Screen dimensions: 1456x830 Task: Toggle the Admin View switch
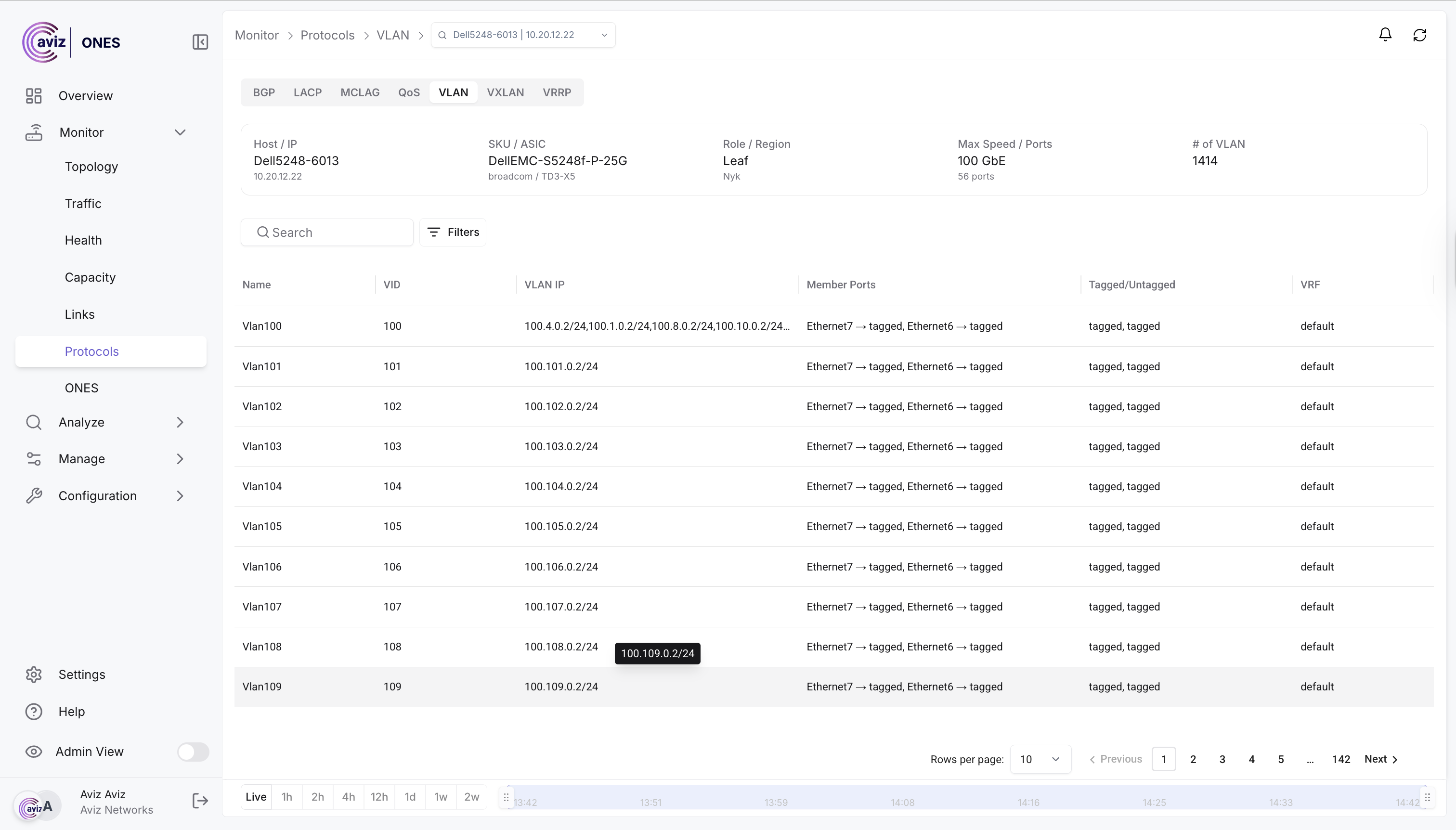click(193, 752)
